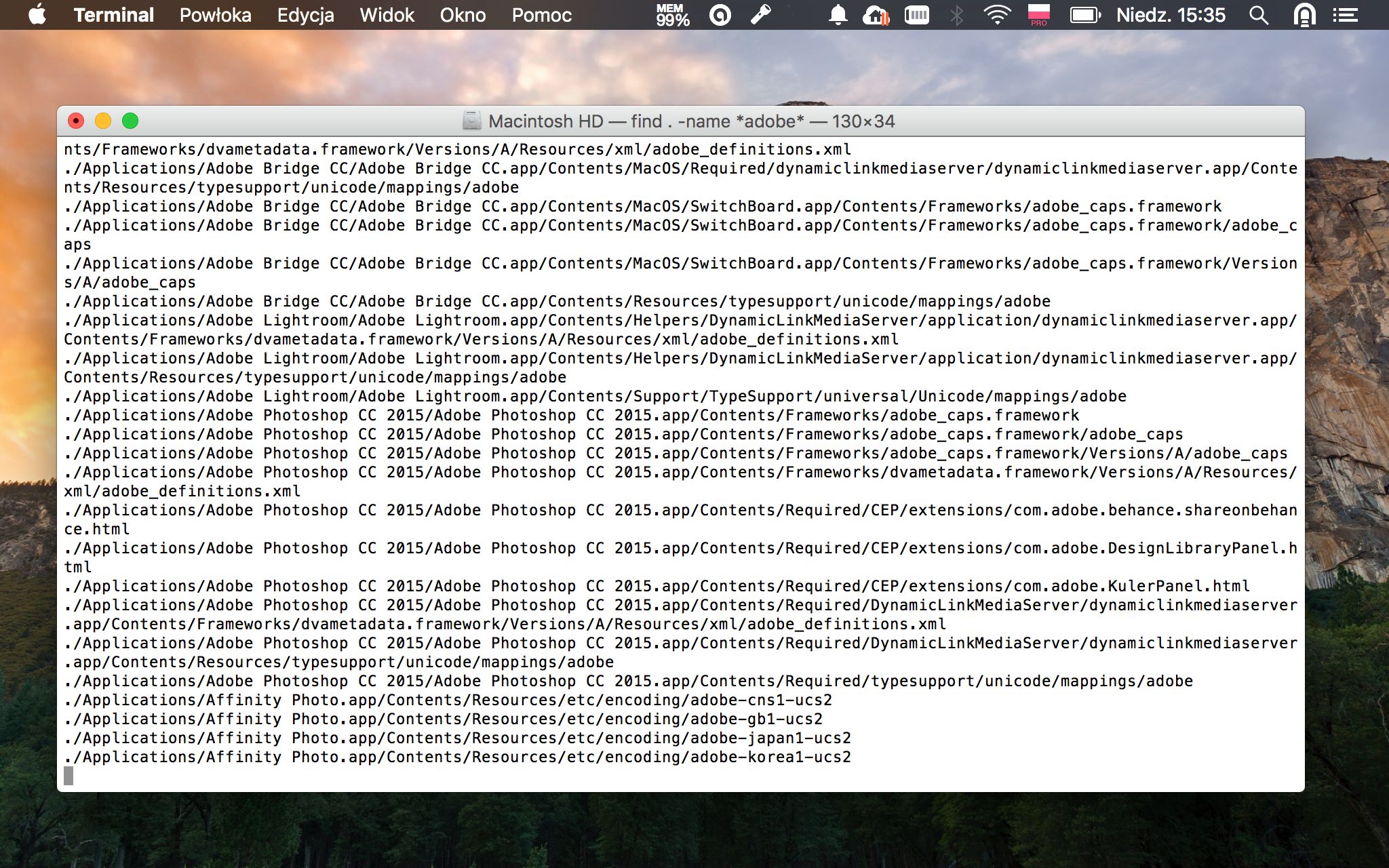
Task: Open the Edycja menu
Action: [305, 15]
